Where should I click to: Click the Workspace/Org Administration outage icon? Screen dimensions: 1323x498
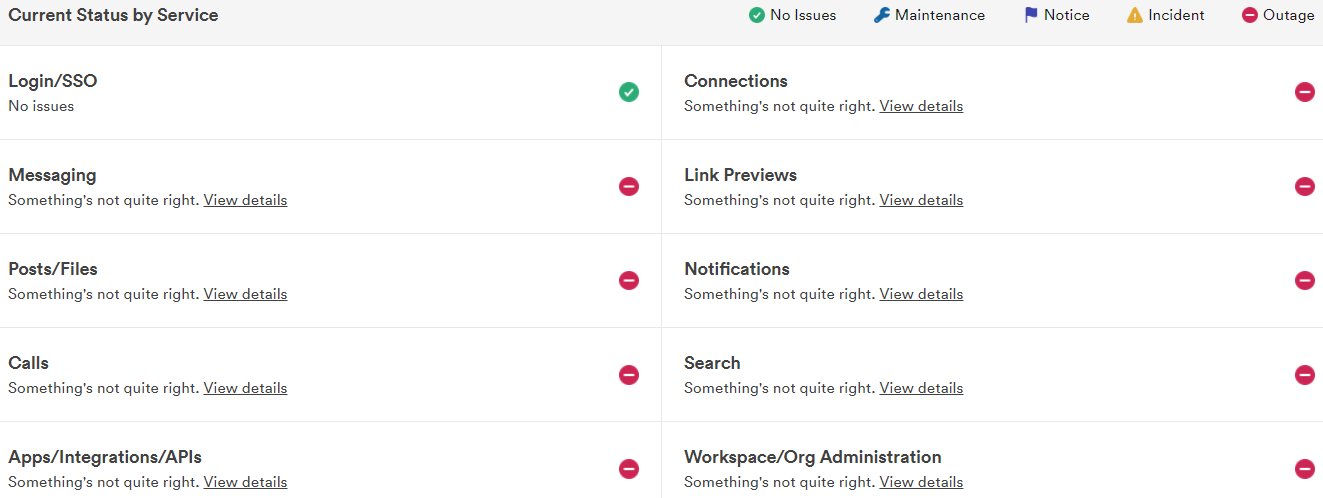click(1304, 468)
